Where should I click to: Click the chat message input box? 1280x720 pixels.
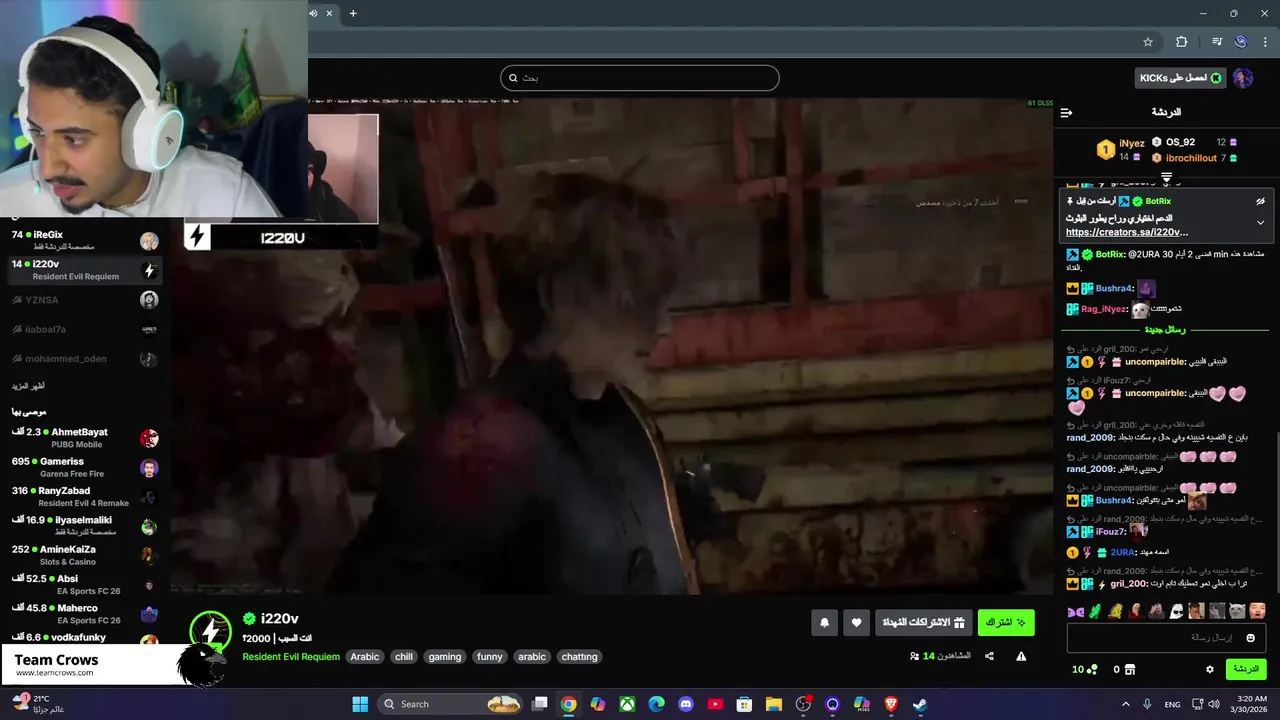click(x=1167, y=638)
